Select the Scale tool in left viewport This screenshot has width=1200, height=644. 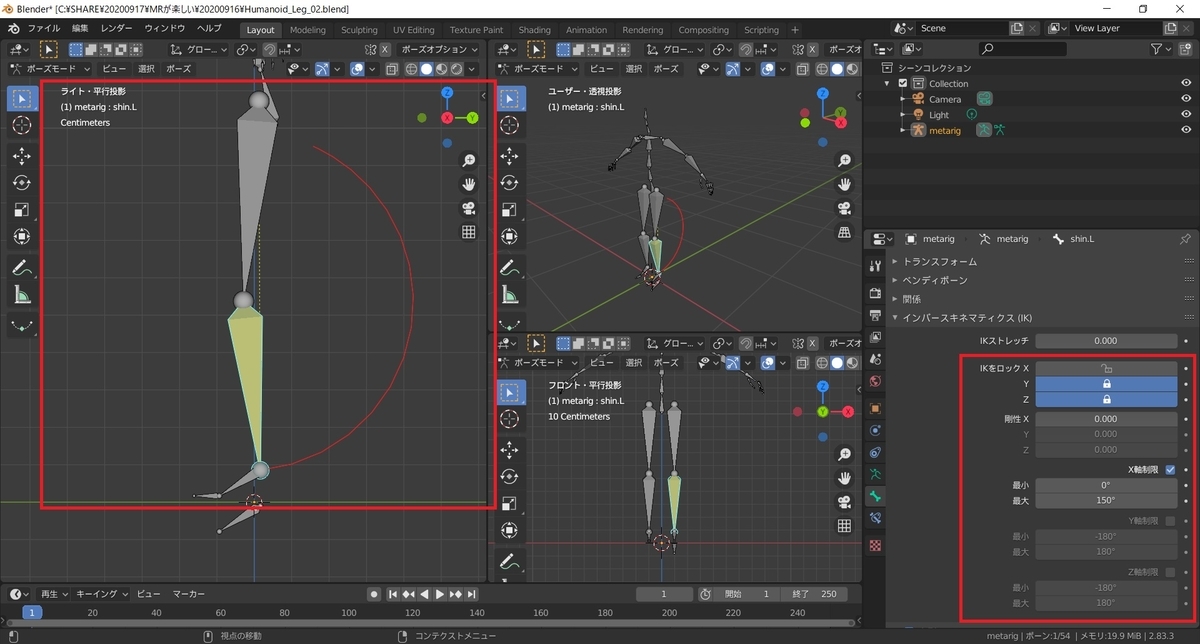click(x=22, y=210)
